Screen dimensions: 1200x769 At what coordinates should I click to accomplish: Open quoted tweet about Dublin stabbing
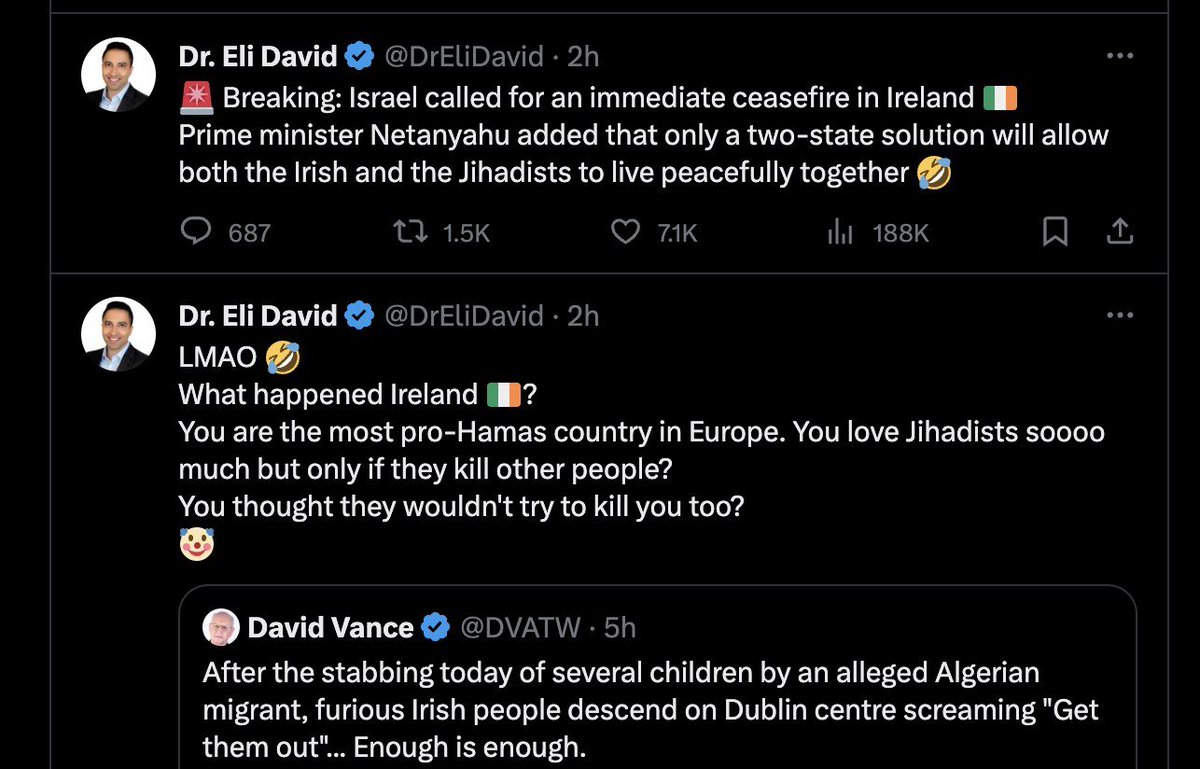click(x=650, y=710)
